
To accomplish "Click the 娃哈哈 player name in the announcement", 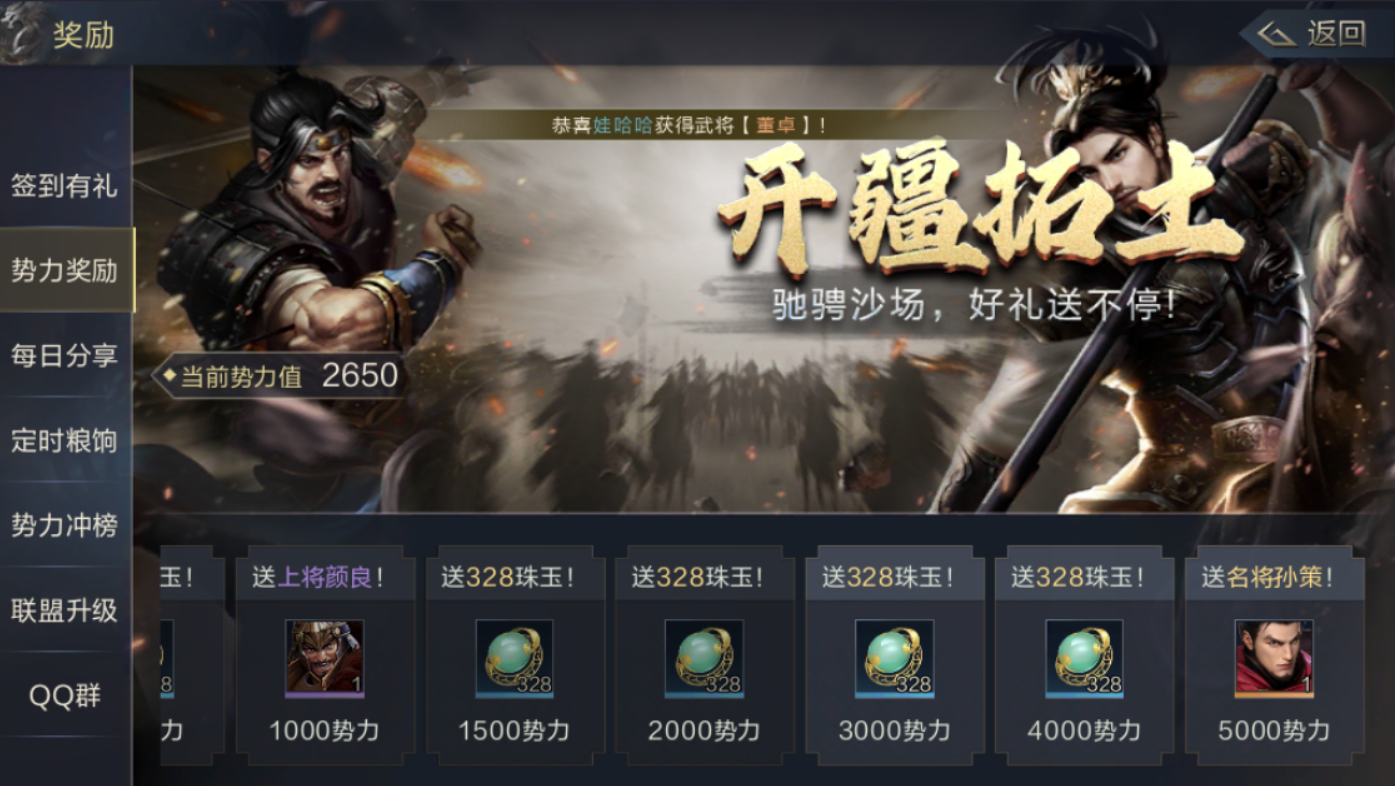I will pyautogui.click(x=623, y=126).
